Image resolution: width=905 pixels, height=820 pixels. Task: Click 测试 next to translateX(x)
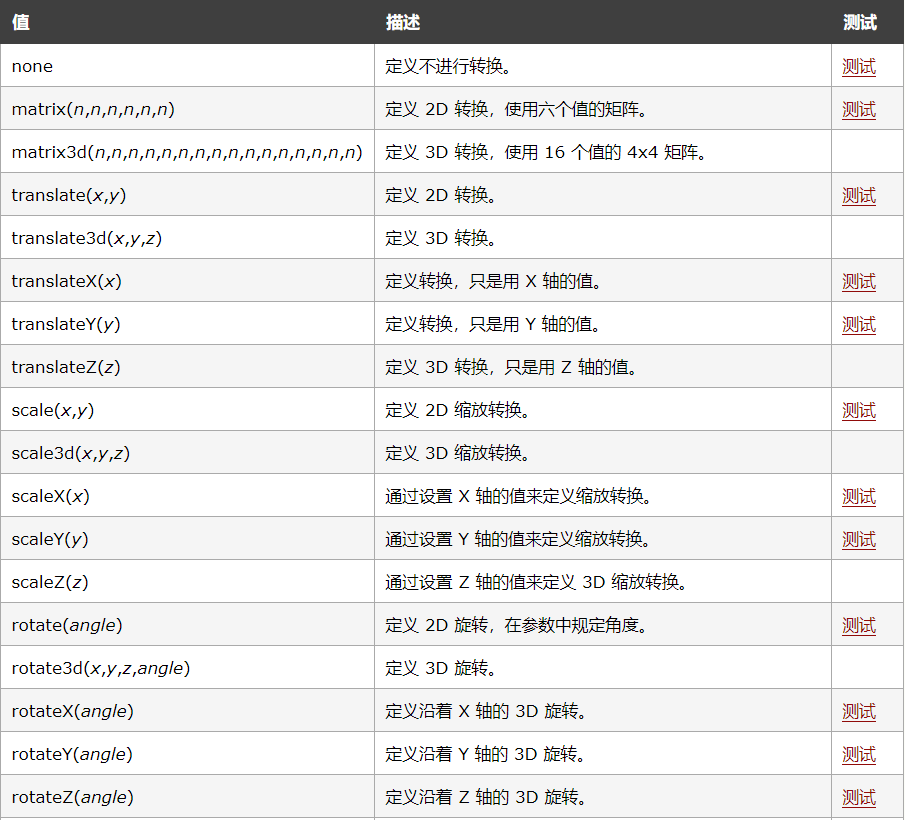(x=858, y=281)
